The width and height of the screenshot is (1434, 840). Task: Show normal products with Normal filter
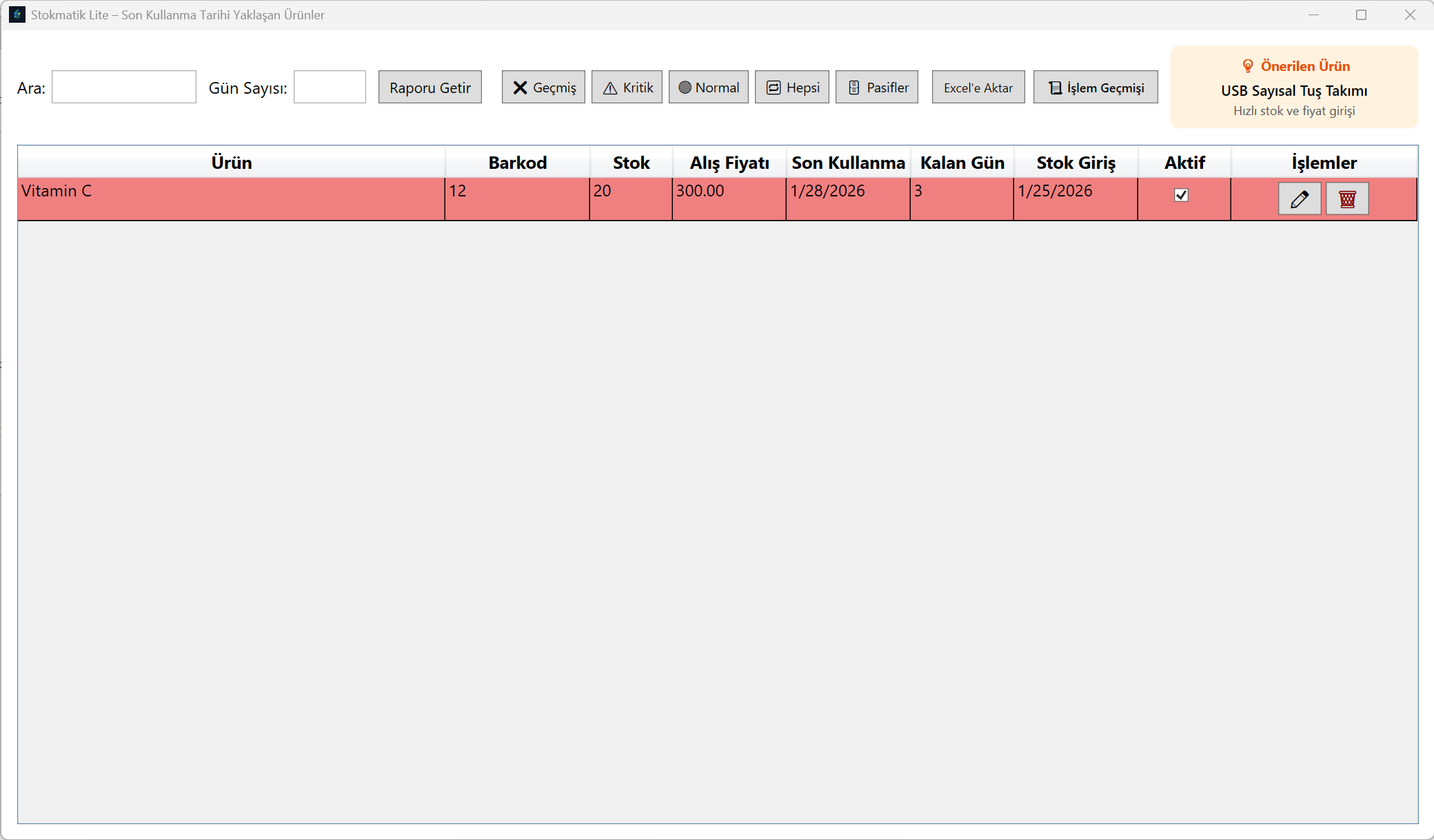coord(708,88)
